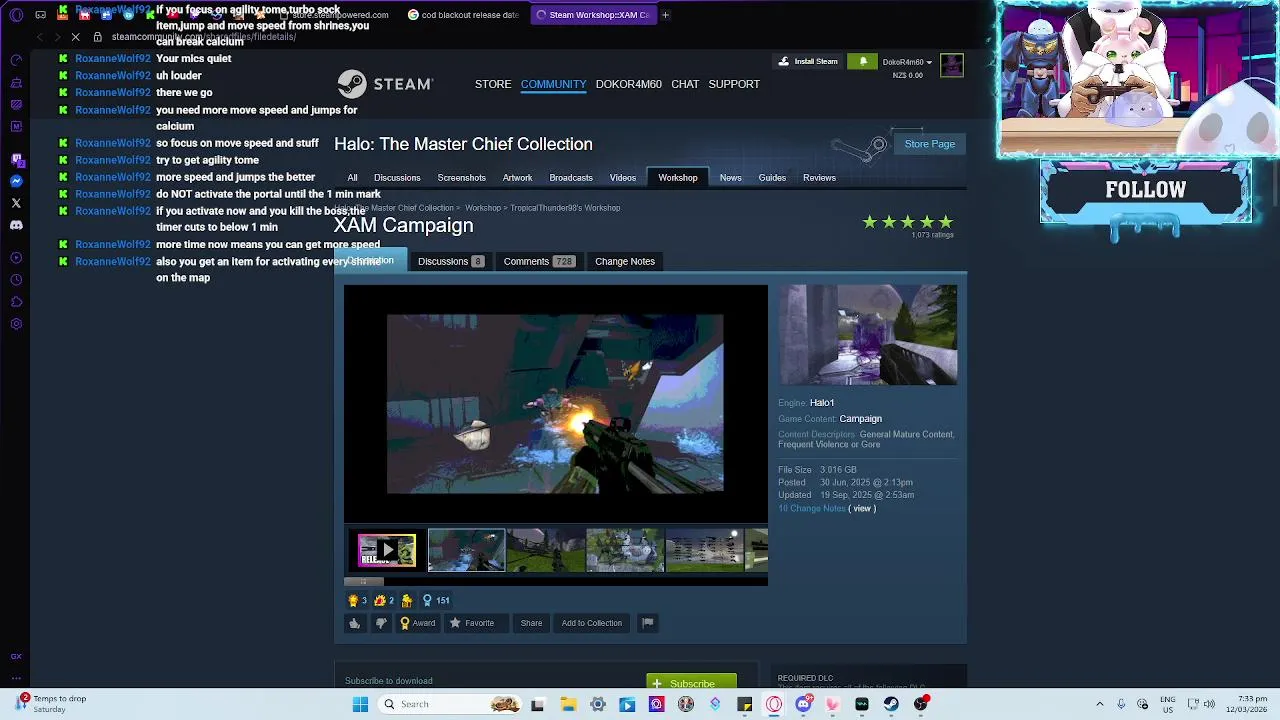Click the video thumbnail with play icon
The height and width of the screenshot is (720, 1280).
(387, 550)
